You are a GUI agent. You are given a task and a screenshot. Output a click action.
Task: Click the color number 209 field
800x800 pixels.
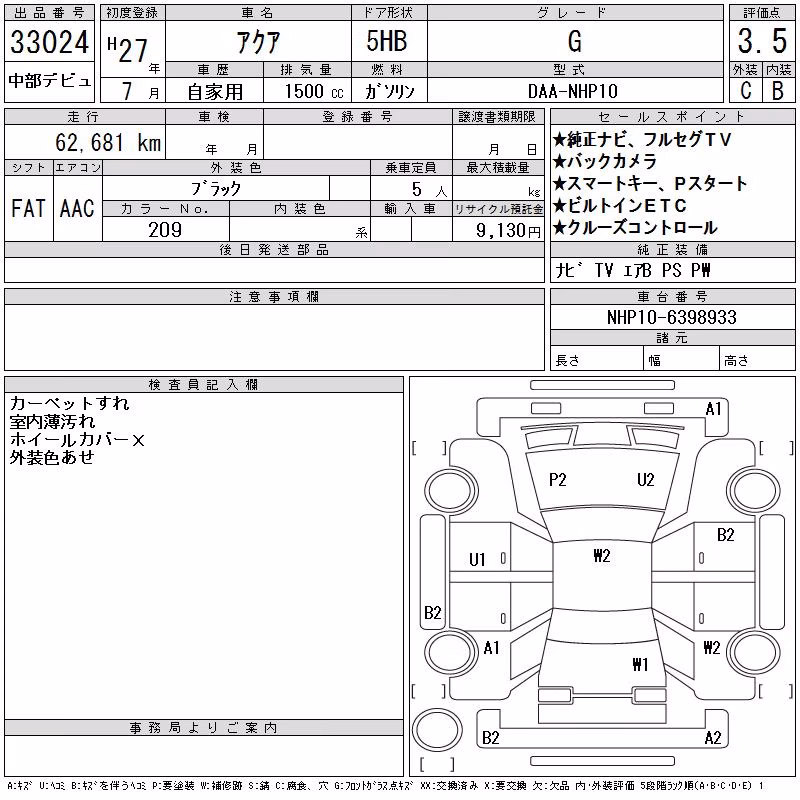165,230
